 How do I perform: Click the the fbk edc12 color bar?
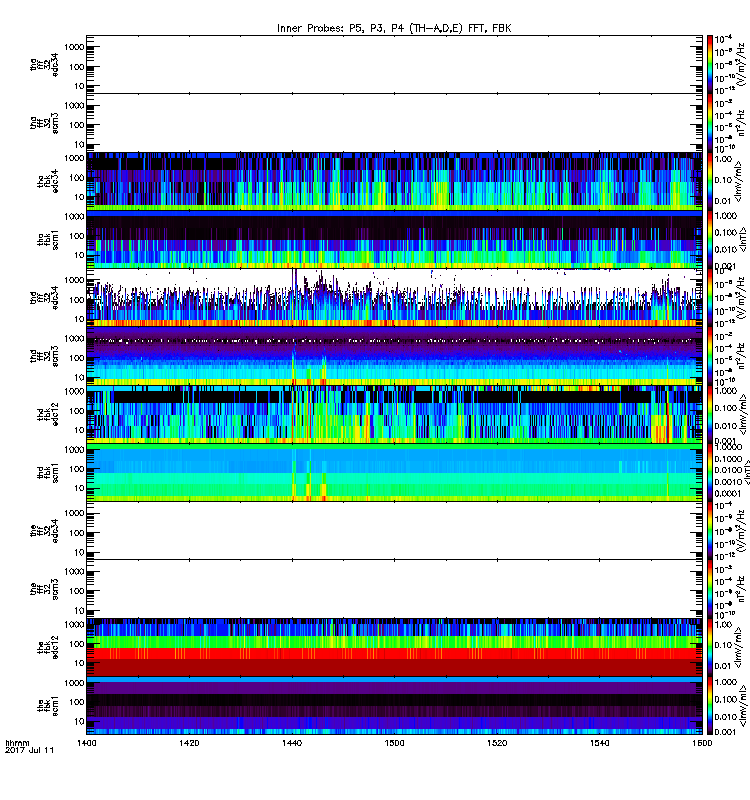710,647
